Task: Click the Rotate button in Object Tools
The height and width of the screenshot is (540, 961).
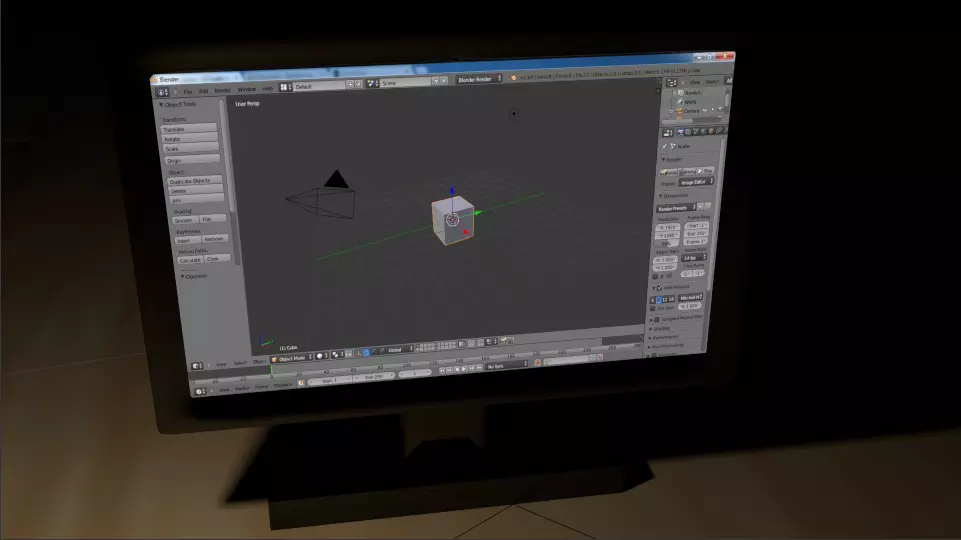Action: click(x=190, y=139)
